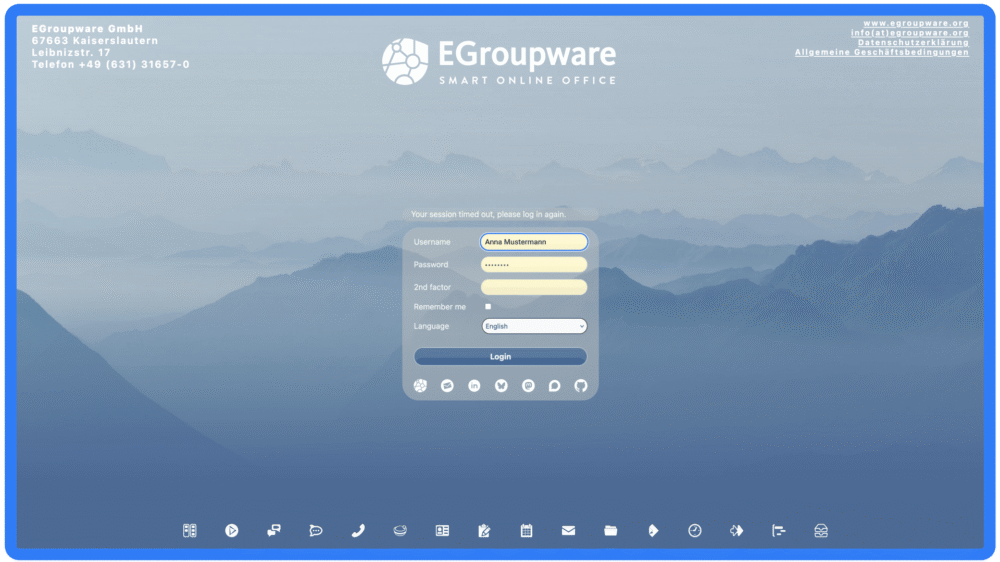Click the Telefon +49 (631) 31657-0 text

pyautogui.click(x=110, y=64)
